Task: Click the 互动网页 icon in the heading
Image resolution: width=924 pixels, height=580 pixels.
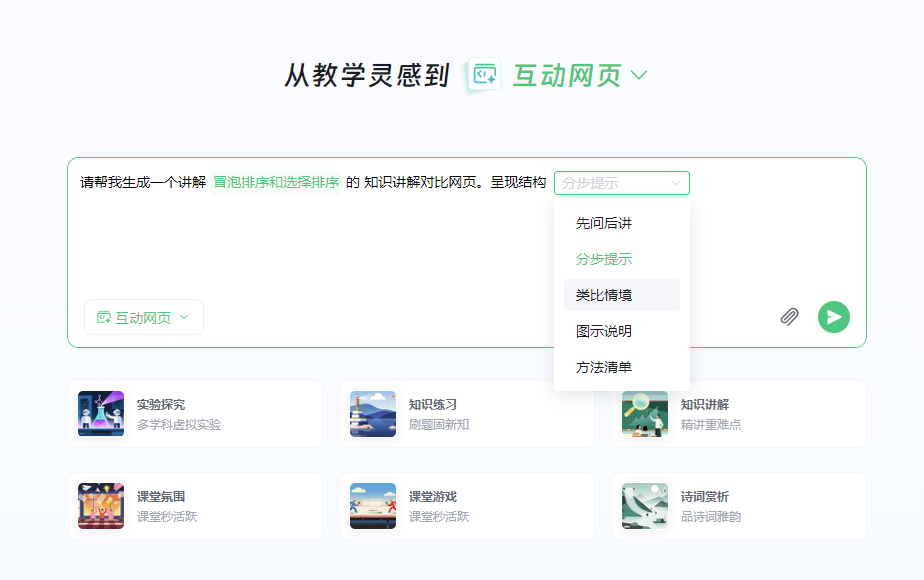Action: click(x=484, y=75)
